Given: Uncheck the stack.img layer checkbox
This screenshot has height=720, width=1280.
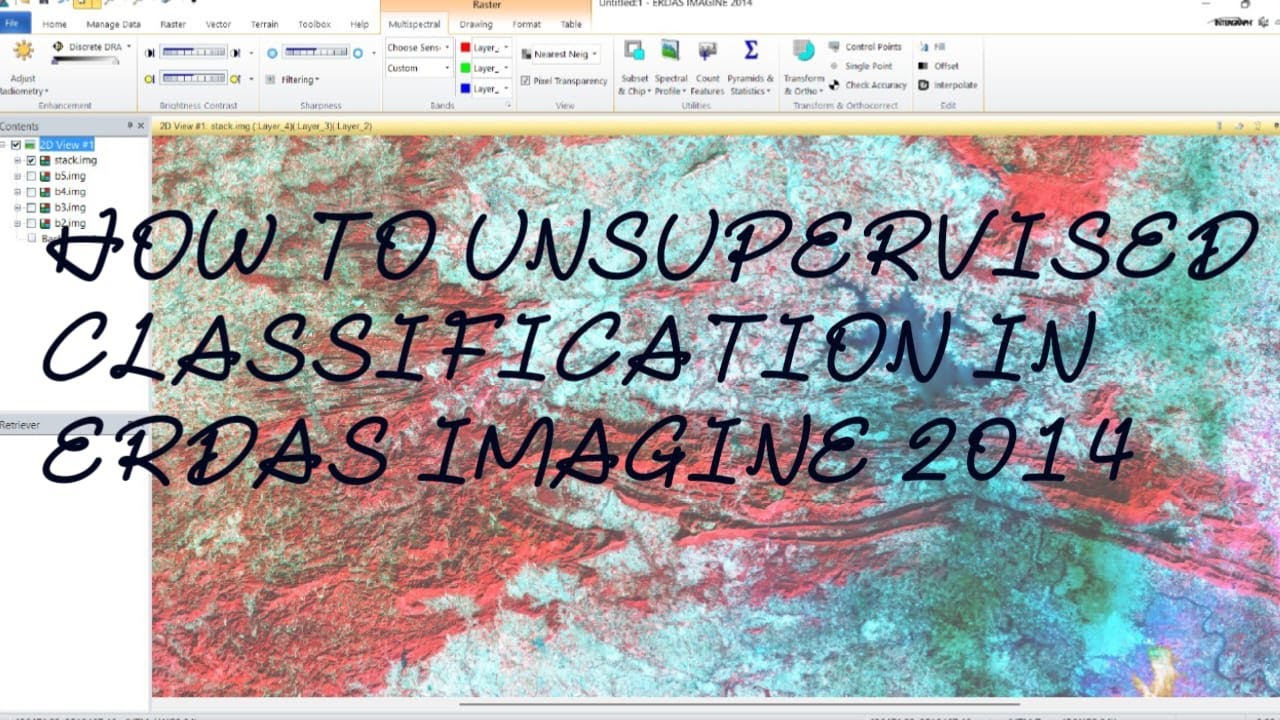Looking at the screenshot, I should (31, 160).
